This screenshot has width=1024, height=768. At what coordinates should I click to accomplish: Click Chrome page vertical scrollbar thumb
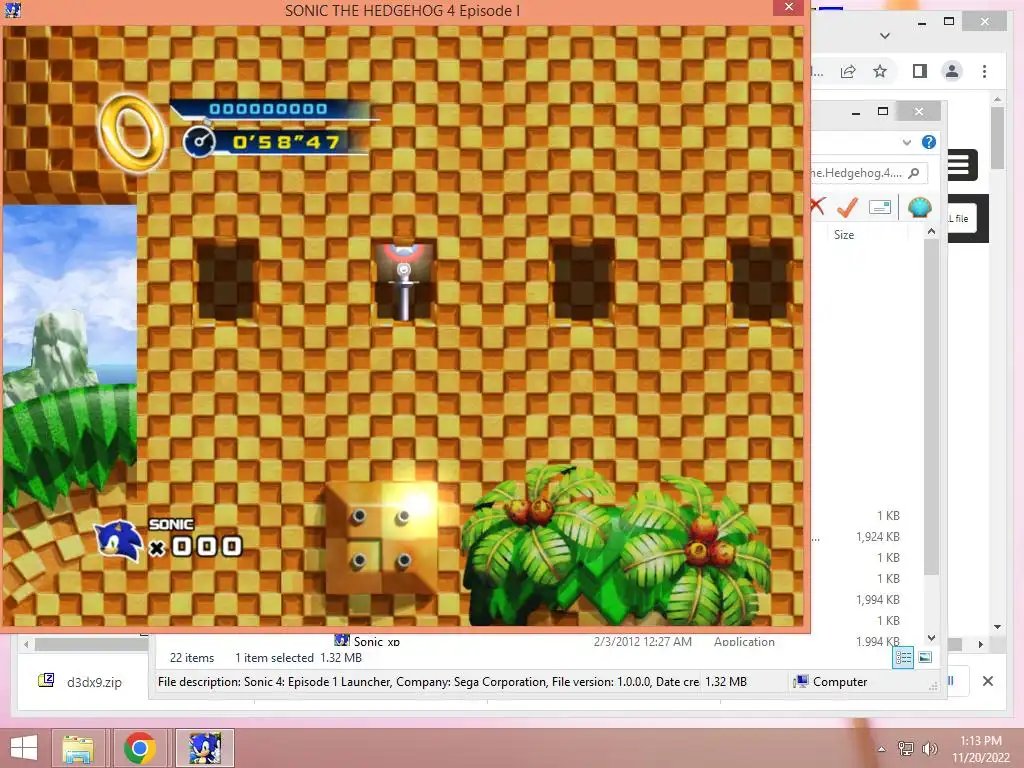997,138
